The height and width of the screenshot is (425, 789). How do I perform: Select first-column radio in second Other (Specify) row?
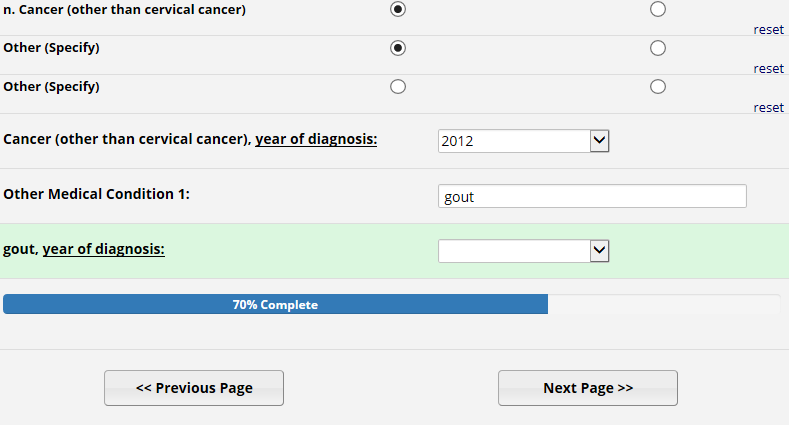pyautogui.click(x=398, y=86)
